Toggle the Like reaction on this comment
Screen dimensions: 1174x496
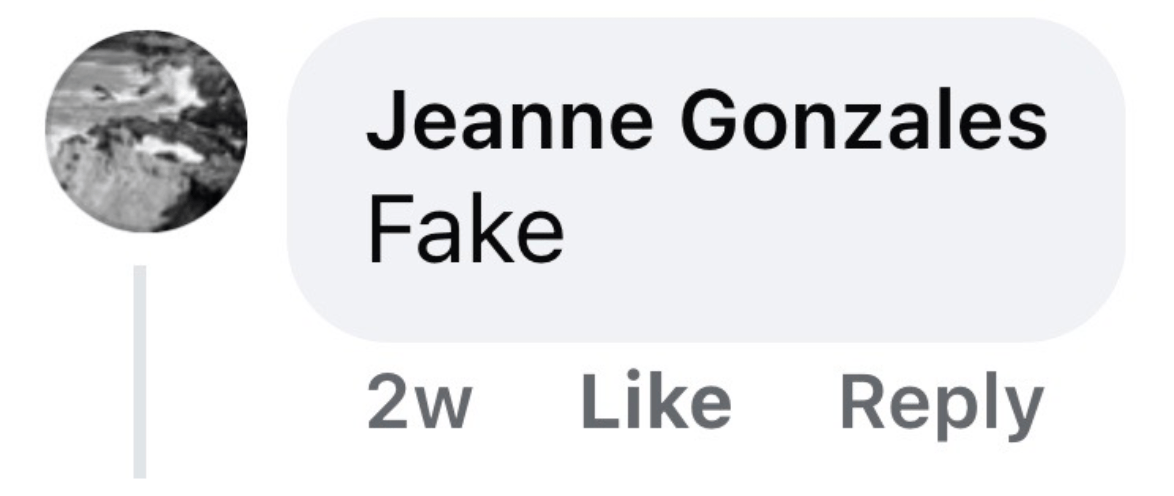pos(656,402)
